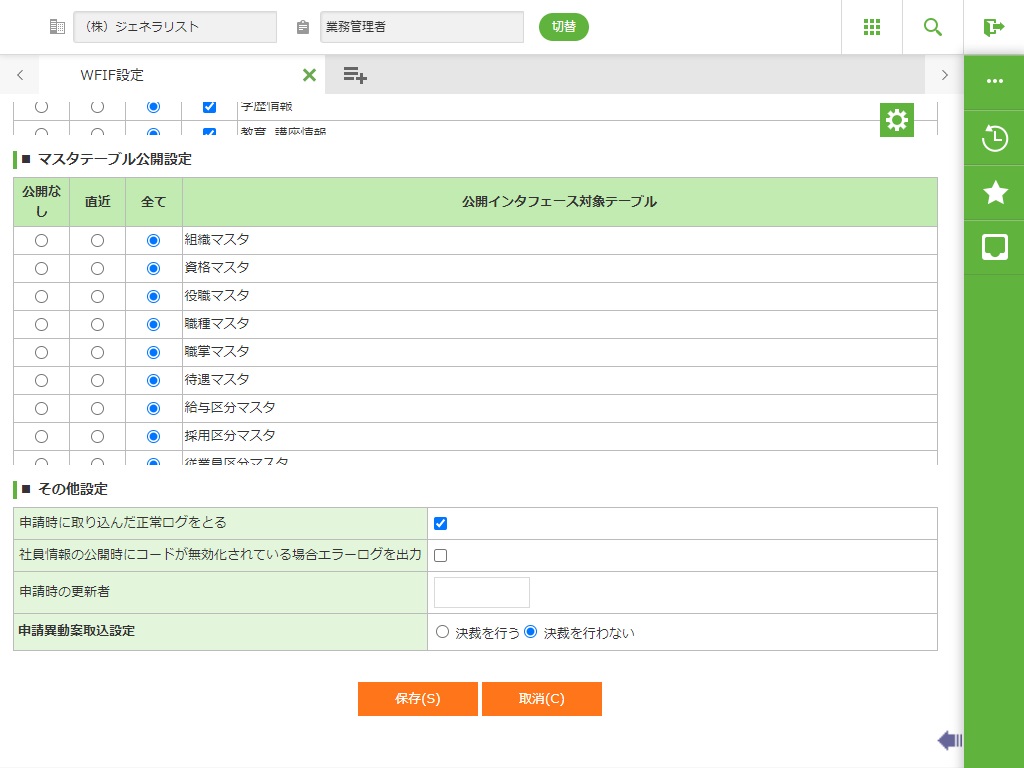Viewport: 1024px width, 768px height.
Task: Enable error log output checkbox for disabled codes
Action: pyautogui.click(x=440, y=555)
